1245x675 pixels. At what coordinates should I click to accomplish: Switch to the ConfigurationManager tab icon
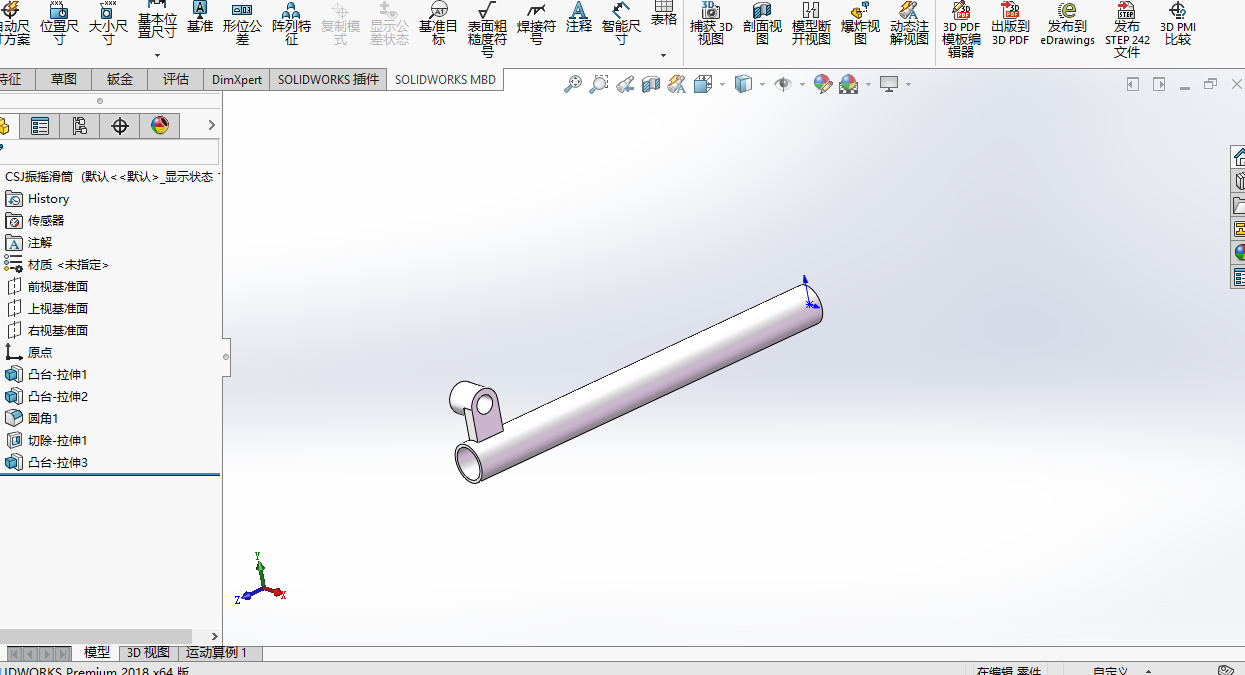click(x=80, y=125)
